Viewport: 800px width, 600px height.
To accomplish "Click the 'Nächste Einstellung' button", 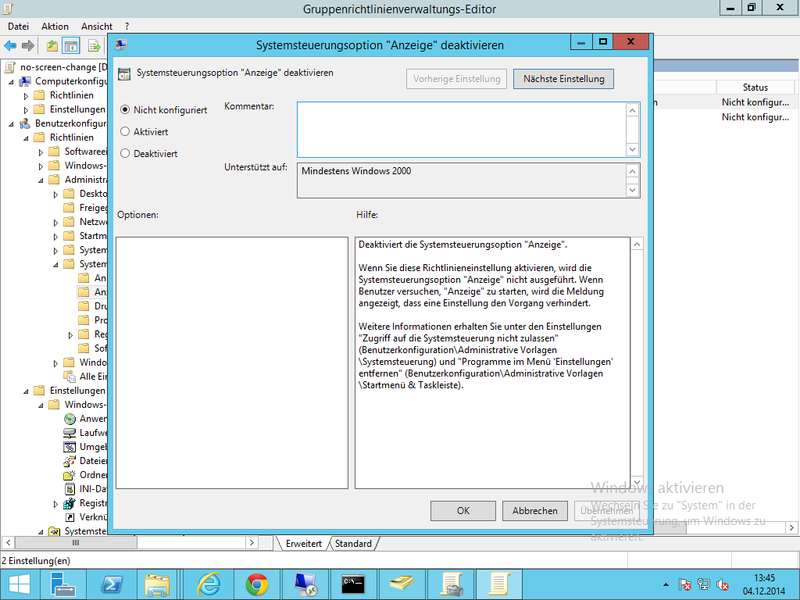I will pos(563,79).
